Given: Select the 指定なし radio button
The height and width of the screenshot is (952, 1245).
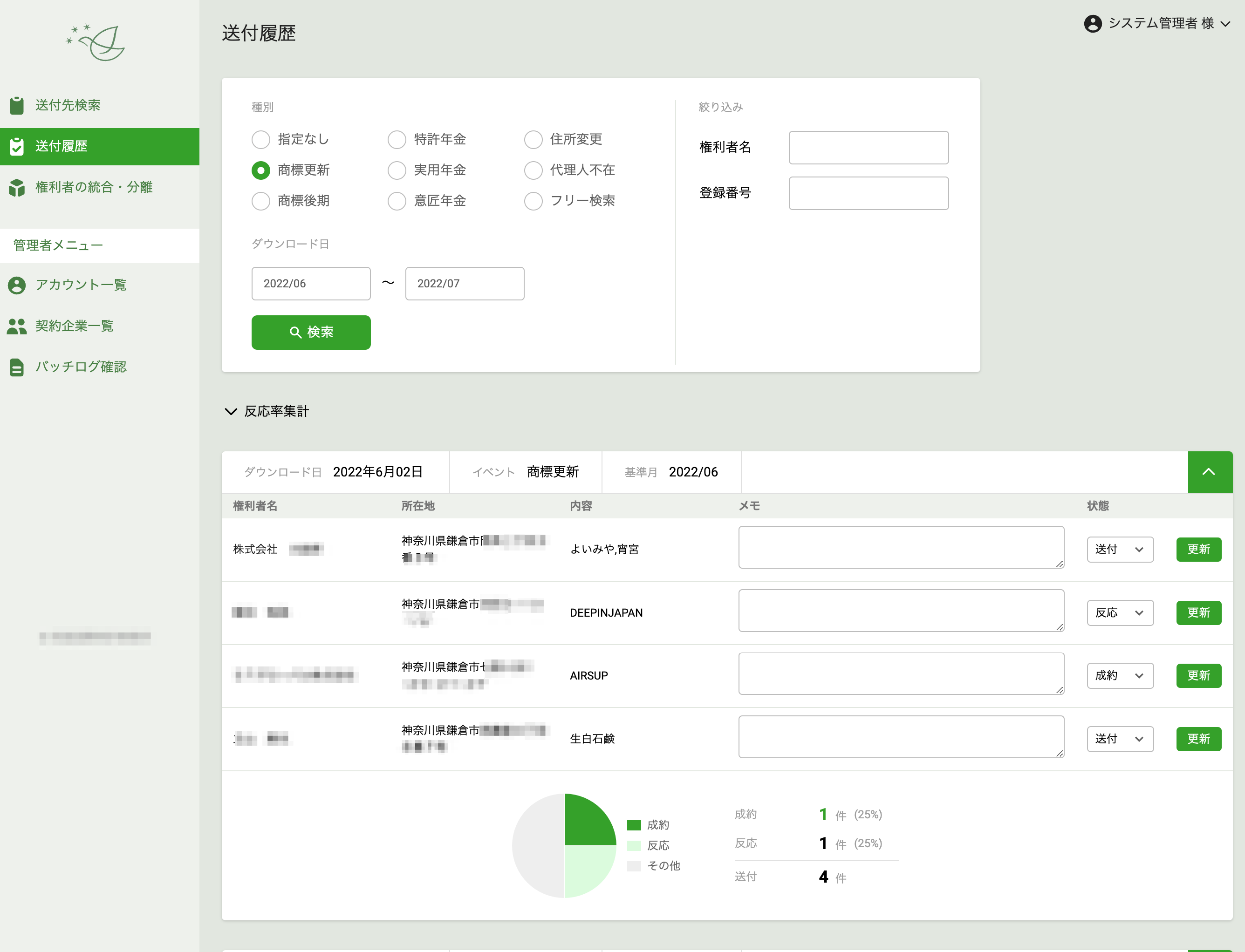Looking at the screenshot, I should point(261,139).
